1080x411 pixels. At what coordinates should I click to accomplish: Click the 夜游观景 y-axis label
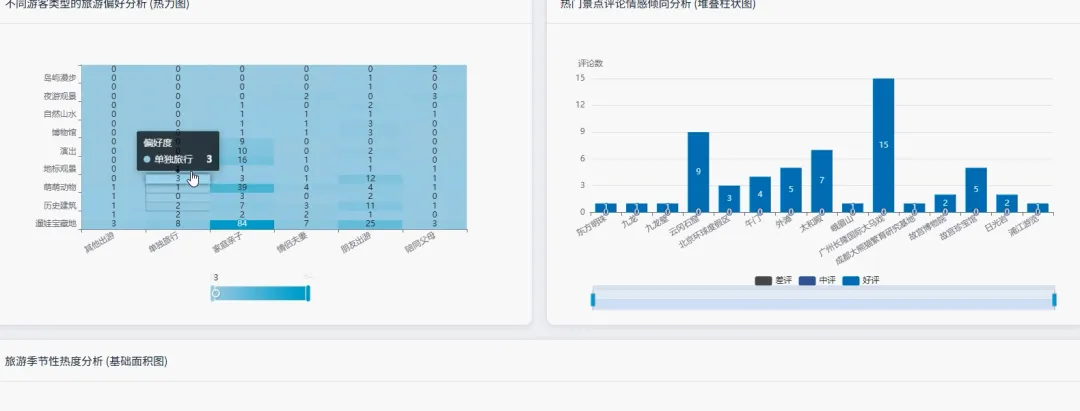point(60,96)
